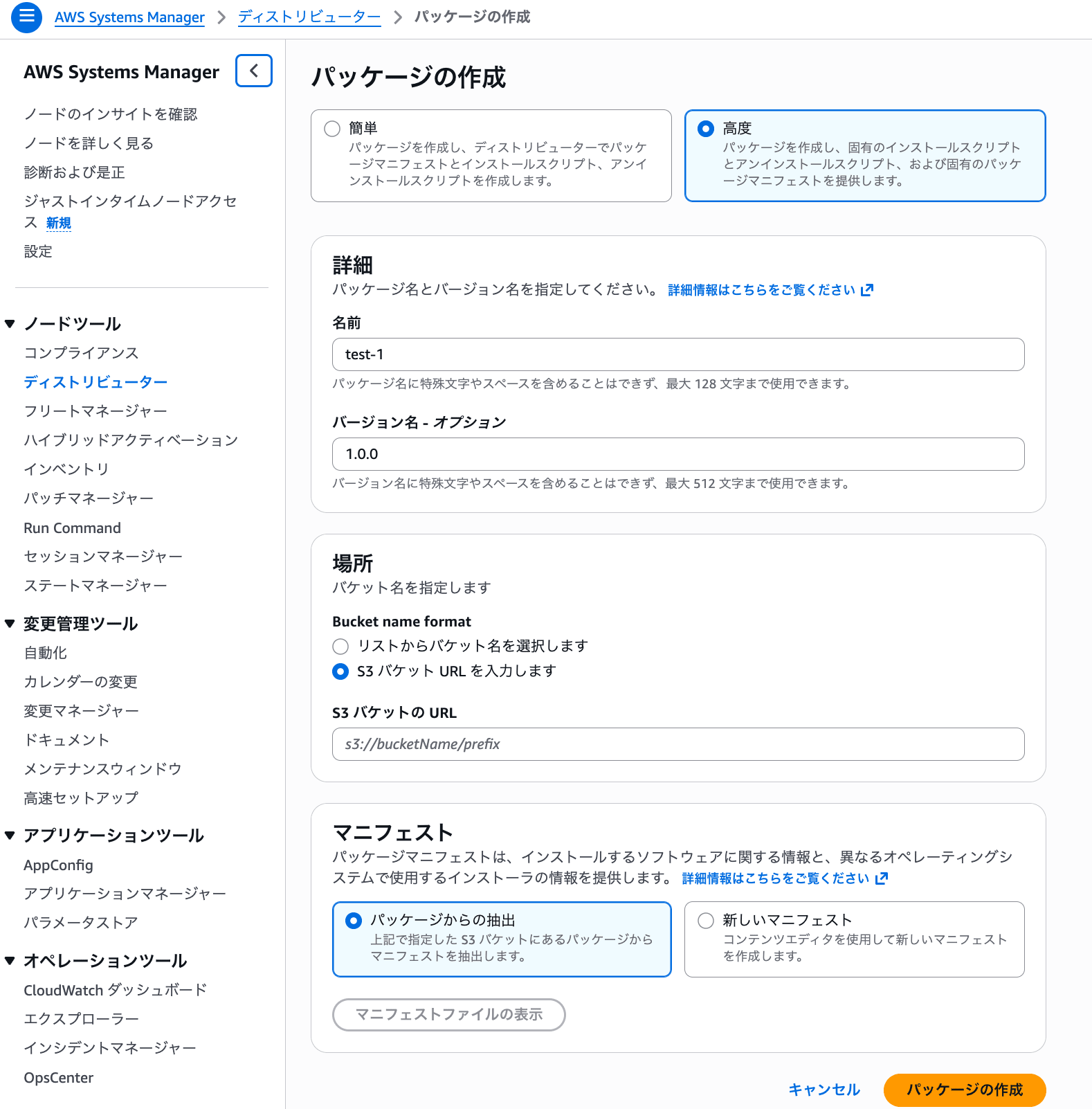
Task: Click the orange パッケージの作成 button
Action: (965, 1090)
